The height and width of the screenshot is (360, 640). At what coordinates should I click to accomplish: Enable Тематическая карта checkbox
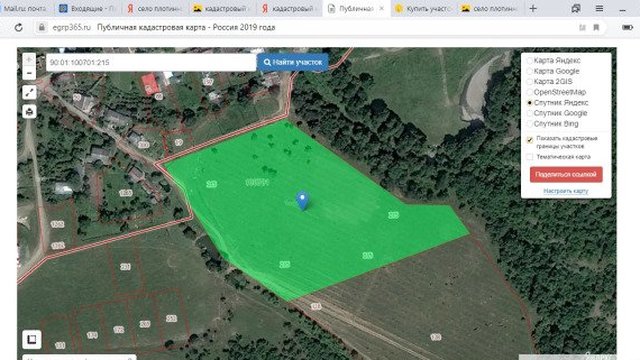coord(530,157)
